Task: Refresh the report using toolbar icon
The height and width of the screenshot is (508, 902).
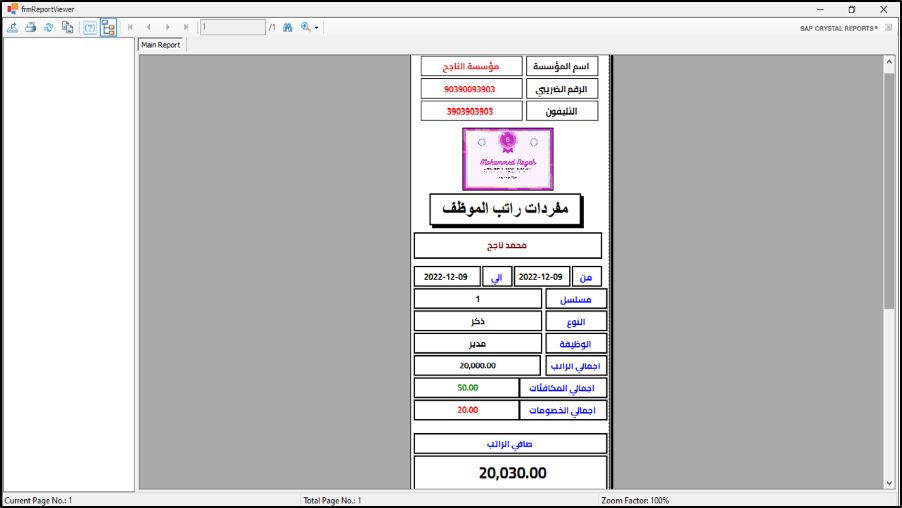Action: [x=48, y=27]
